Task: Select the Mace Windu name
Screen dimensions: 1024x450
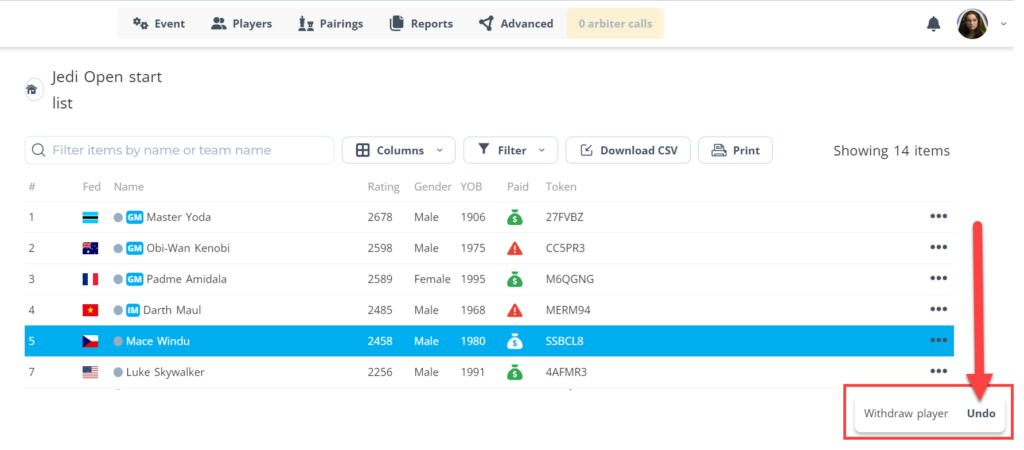Action: [158, 341]
